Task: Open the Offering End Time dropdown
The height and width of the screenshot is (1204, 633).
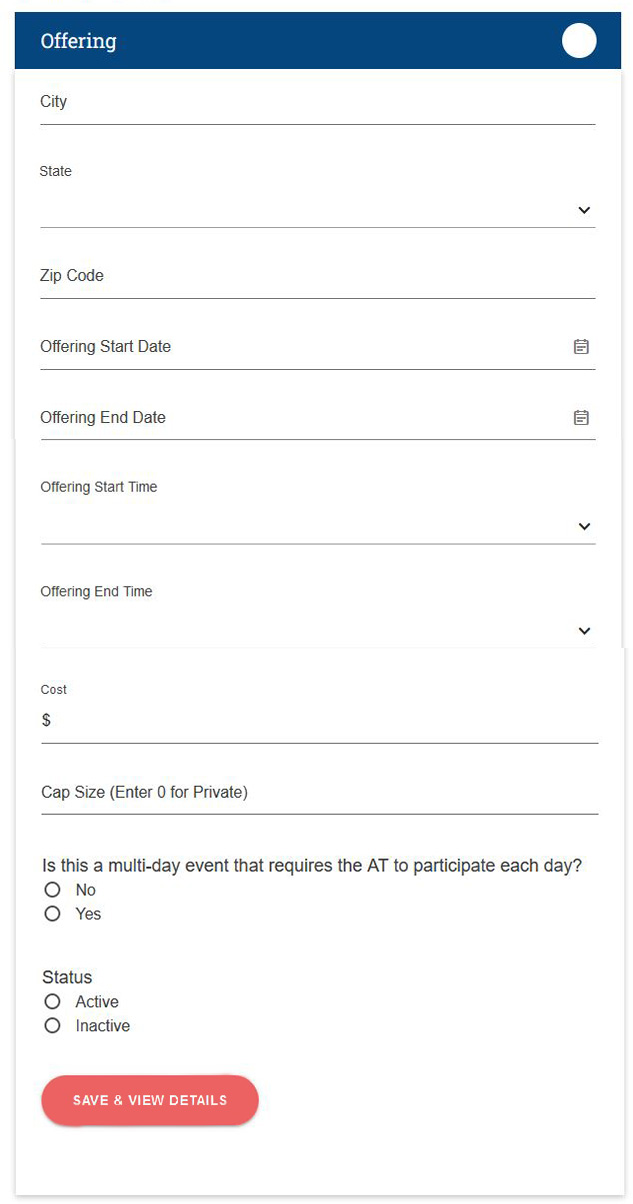Action: [584, 631]
